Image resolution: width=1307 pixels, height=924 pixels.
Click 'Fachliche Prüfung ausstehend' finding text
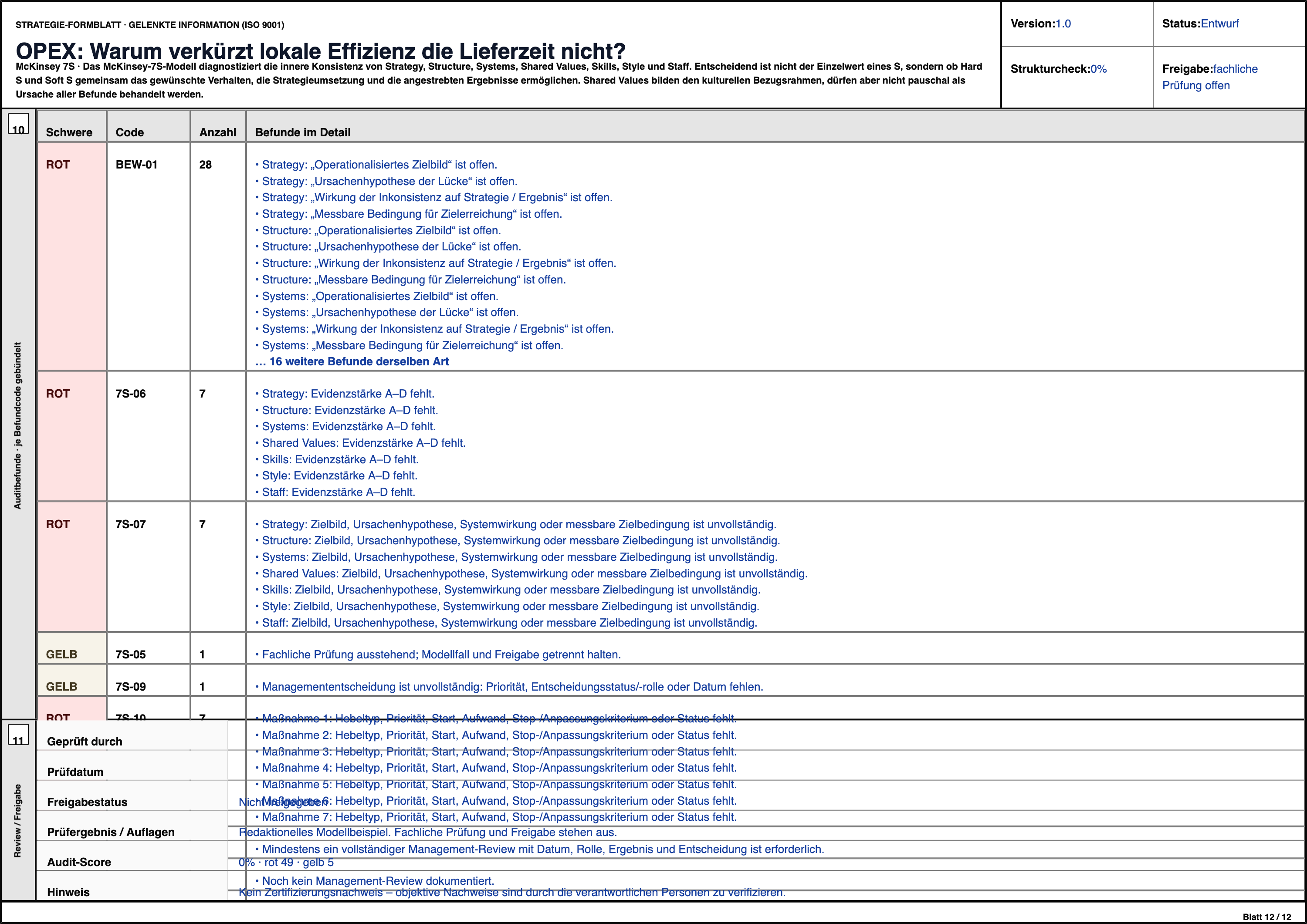point(438,654)
